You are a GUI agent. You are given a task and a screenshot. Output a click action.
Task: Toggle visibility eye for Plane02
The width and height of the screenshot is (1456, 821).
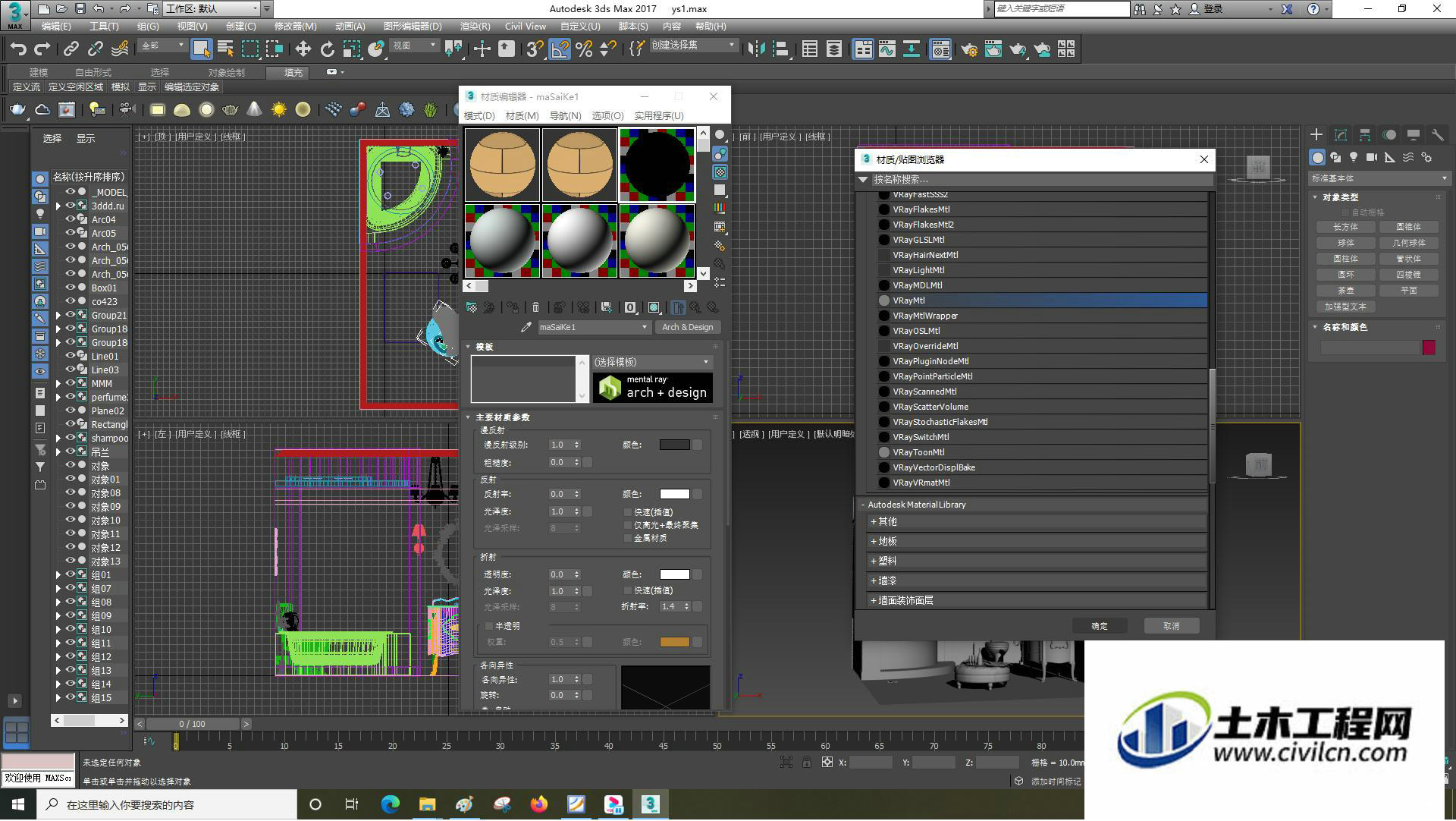pyautogui.click(x=71, y=410)
